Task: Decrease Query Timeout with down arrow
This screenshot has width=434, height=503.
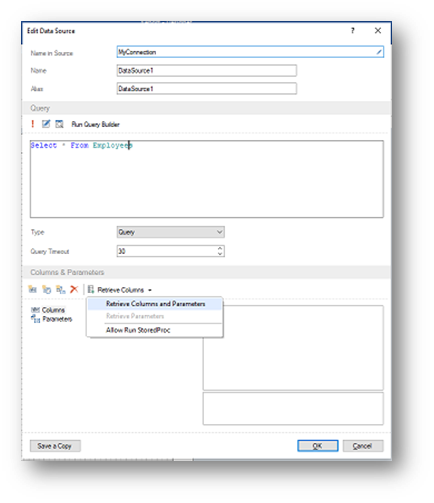Action: (x=220, y=254)
